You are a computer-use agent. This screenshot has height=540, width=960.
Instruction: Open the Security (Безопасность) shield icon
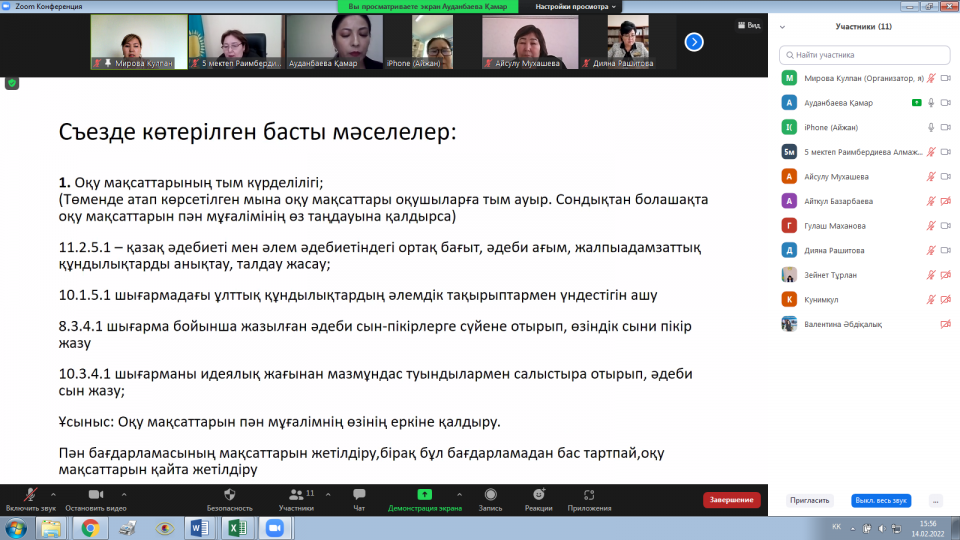click(229, 494)
